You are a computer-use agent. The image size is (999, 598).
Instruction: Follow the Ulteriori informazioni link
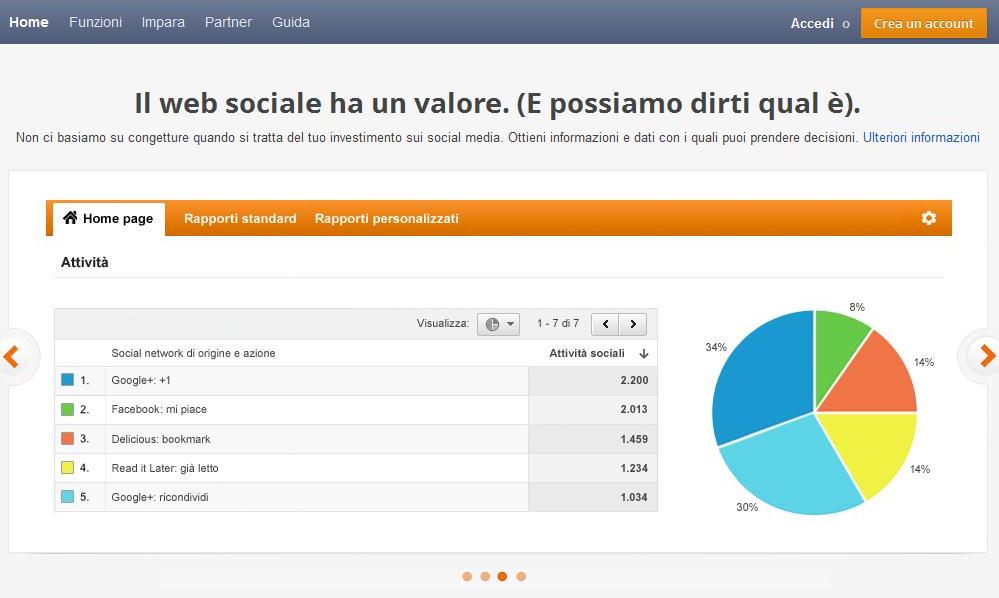[921, 137]
